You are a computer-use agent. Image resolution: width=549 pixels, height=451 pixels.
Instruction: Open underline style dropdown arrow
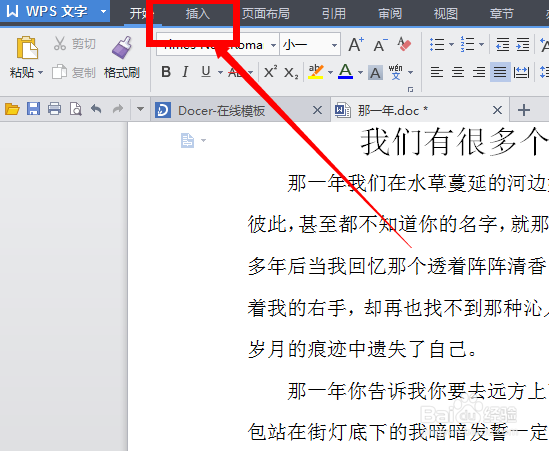point(220,72)
